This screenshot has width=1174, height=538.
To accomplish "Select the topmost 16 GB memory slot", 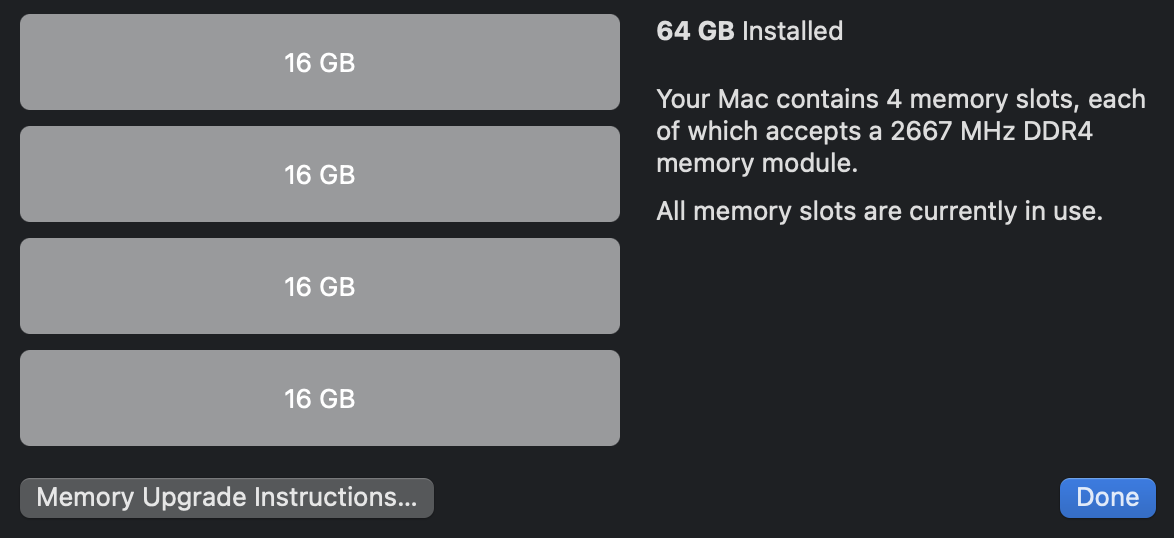I will (319, 62).
